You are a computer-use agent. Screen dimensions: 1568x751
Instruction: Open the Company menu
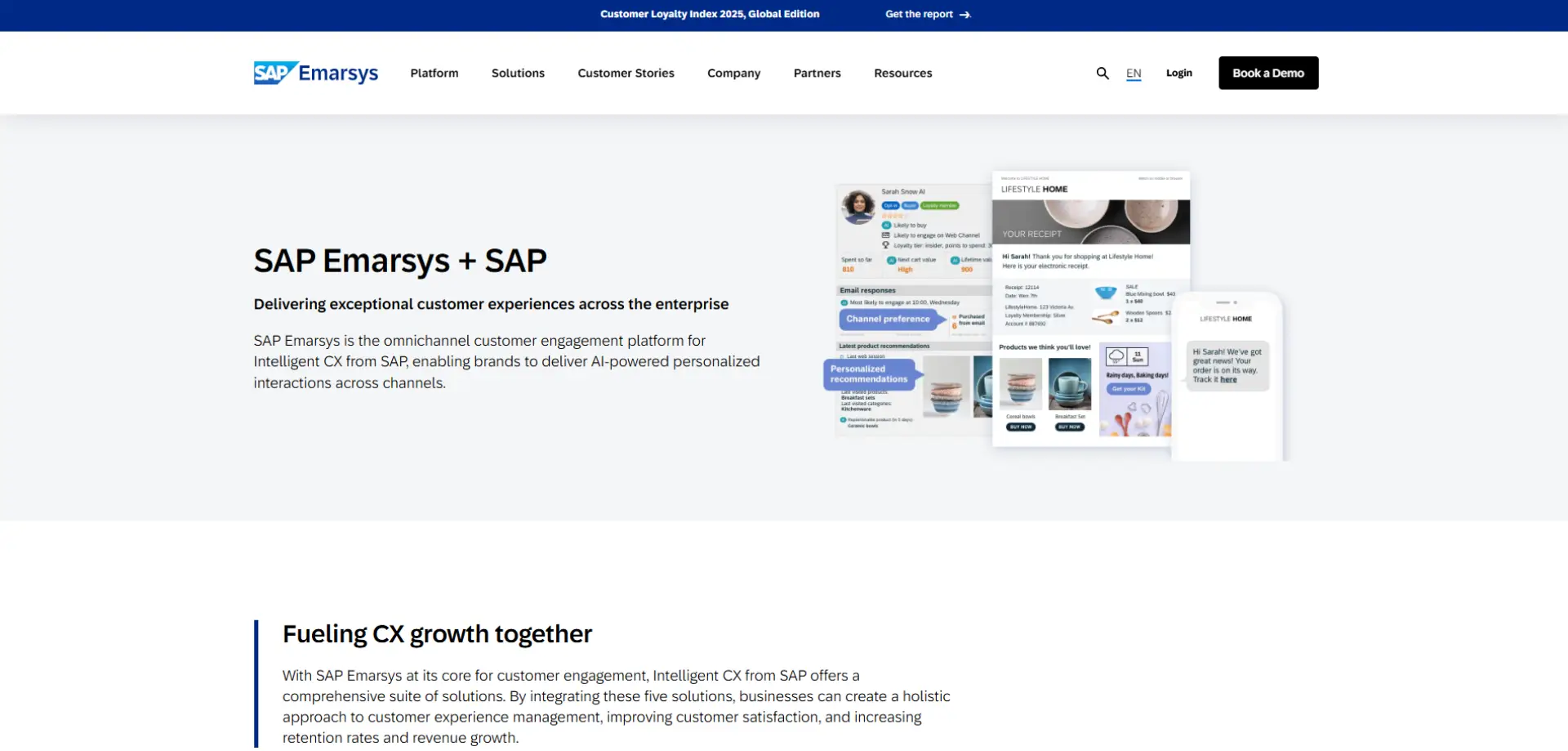[x=733, y=73]
